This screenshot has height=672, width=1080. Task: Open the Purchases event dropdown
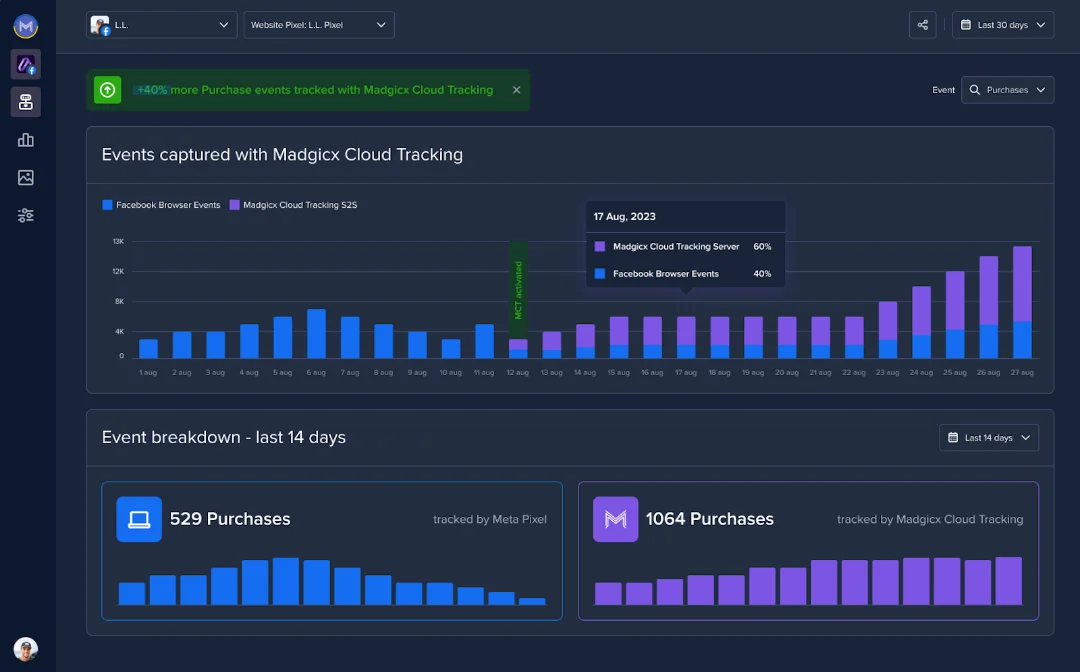click(1008, 90)
